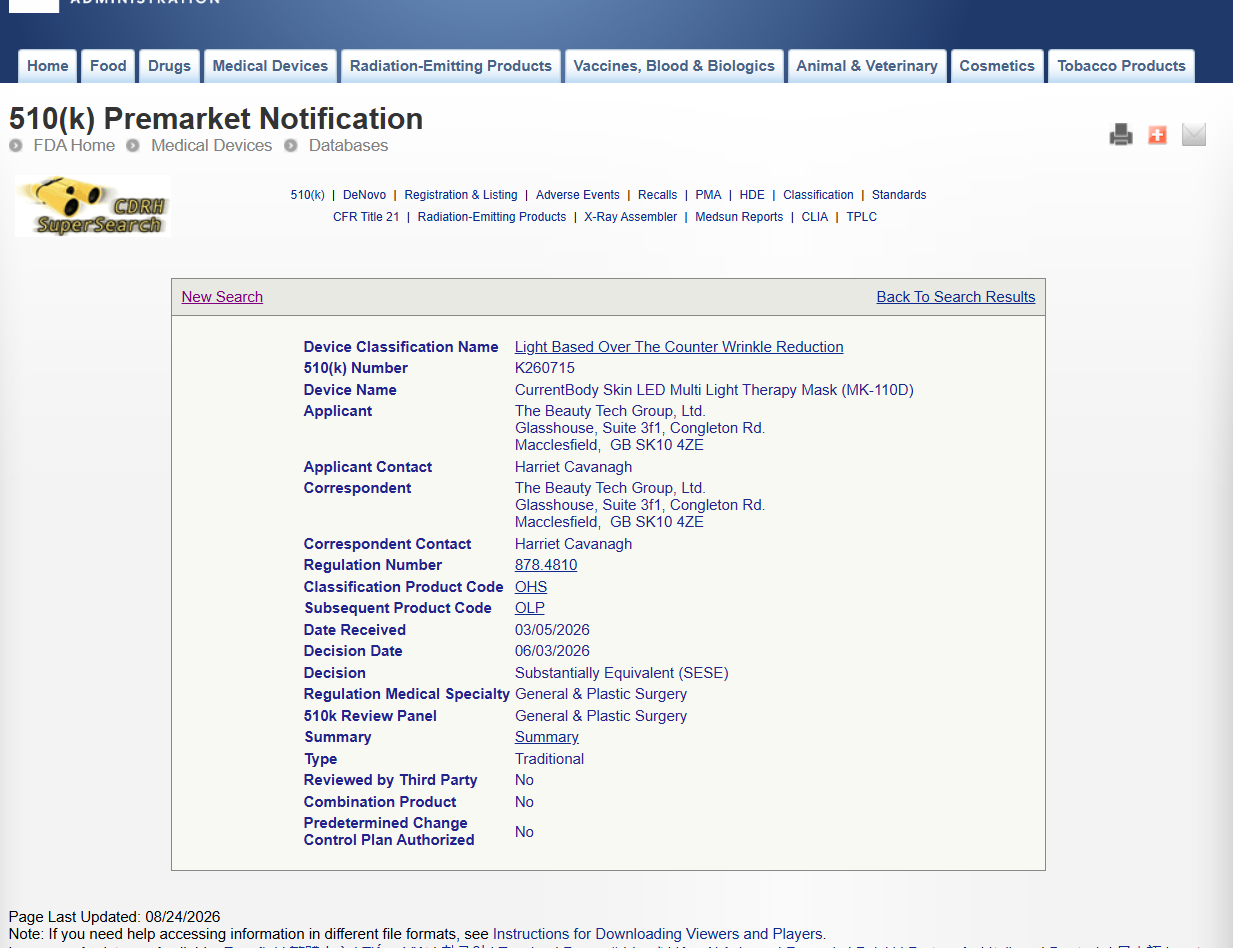This screenshot has height=948, width=1233.
Task: Click New Search link
Action: [x=222, y=297]
